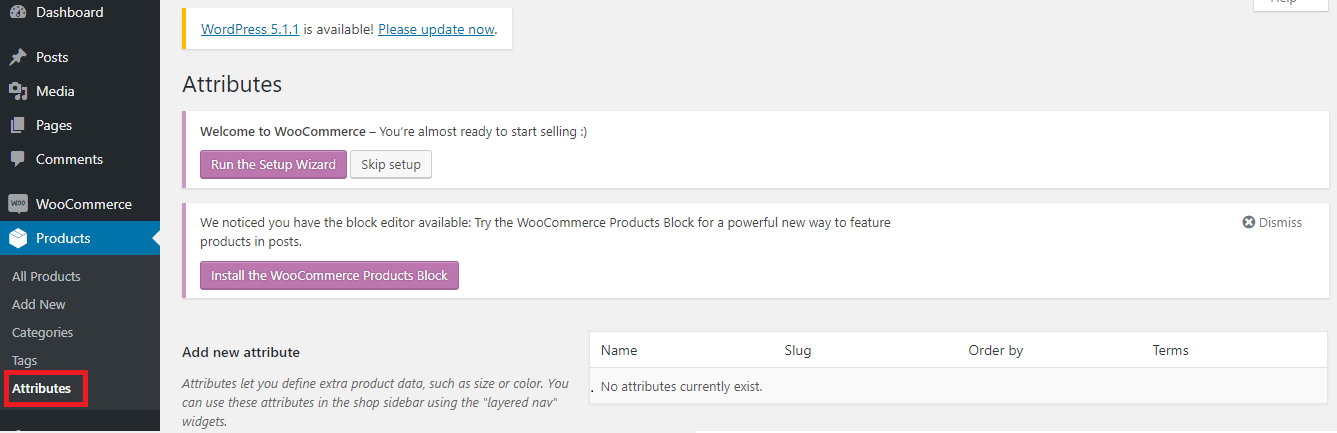
Task: Click the Dismiss circle-x icon
Action: 1248,222
